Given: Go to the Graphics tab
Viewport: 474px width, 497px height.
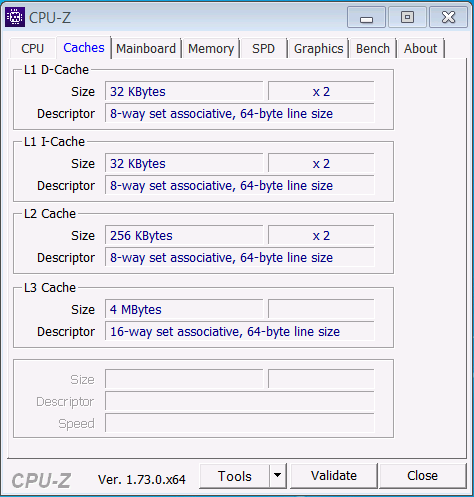Looking at the screenshot, I should 318,49.
